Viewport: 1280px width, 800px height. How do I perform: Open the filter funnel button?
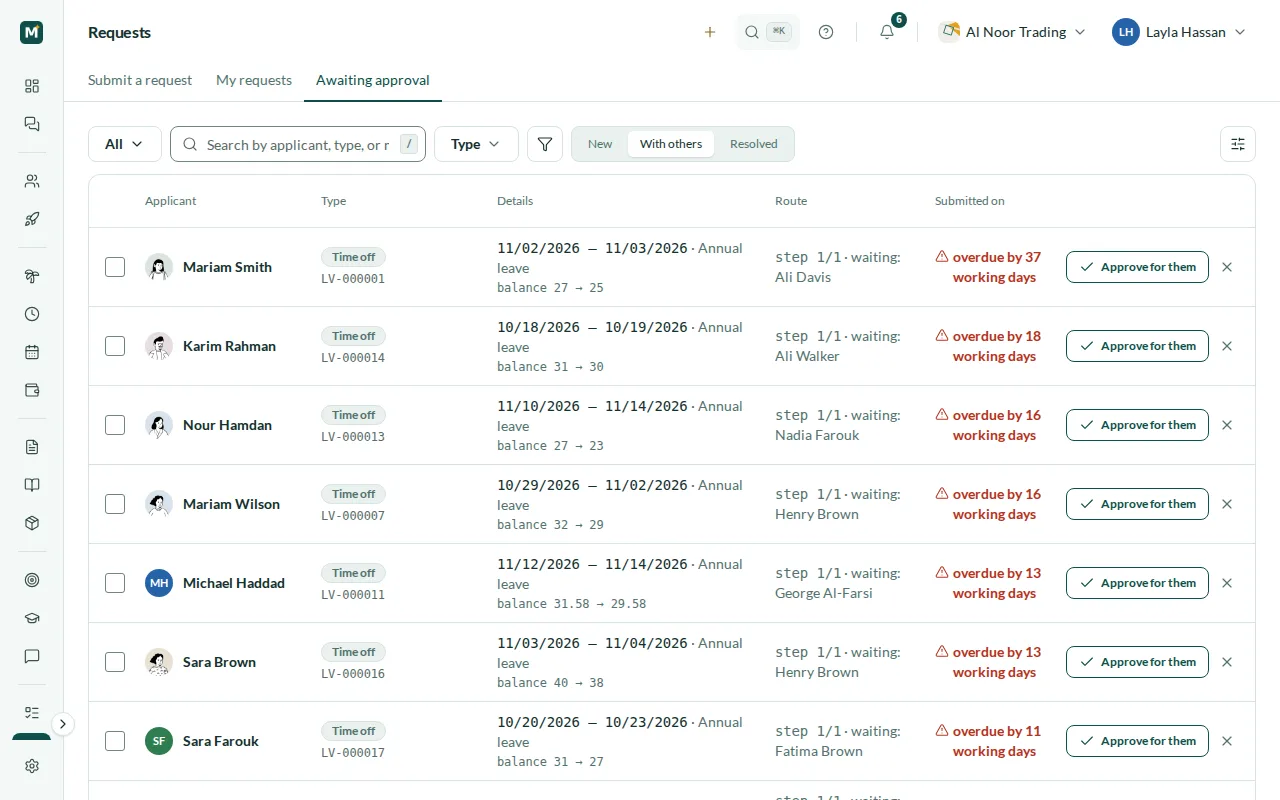545,144
